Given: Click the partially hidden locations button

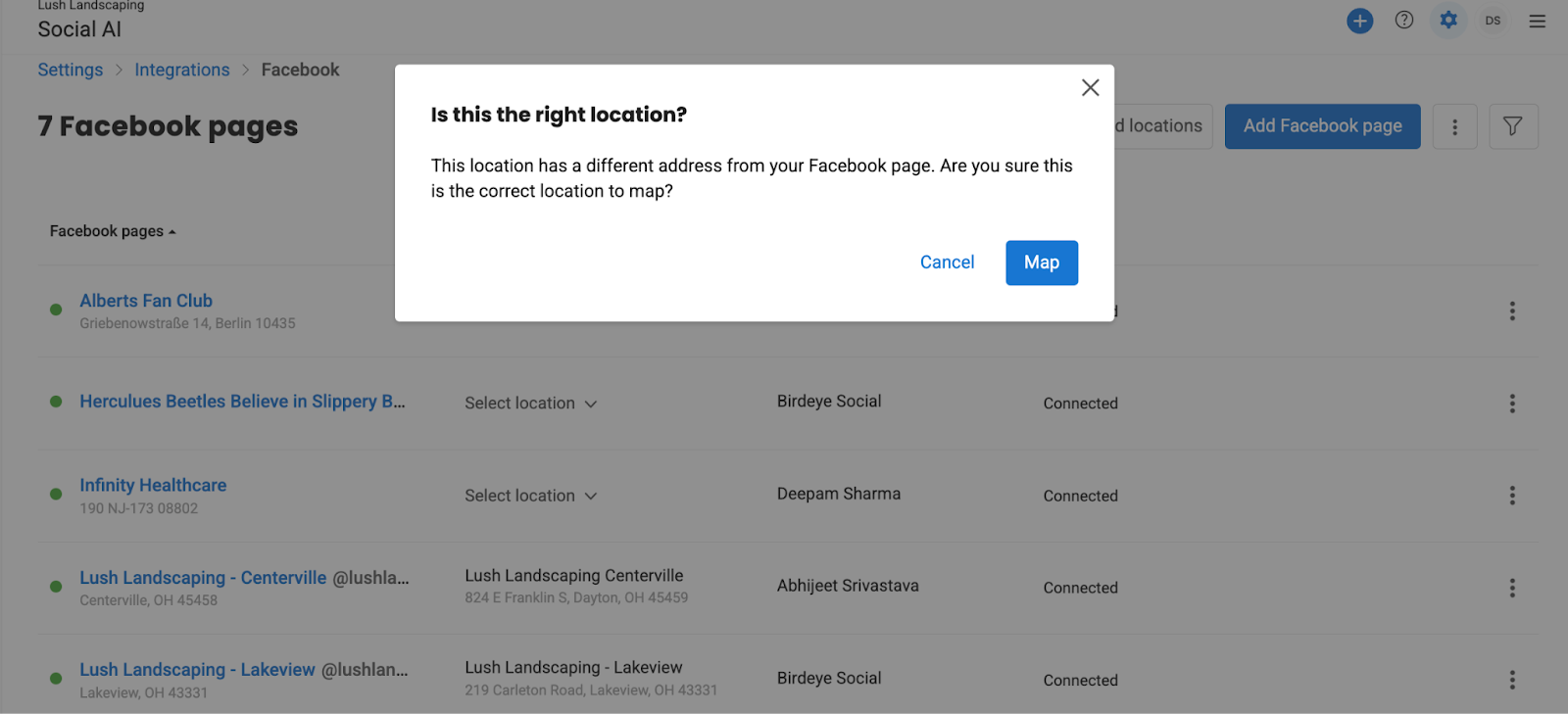Looking at the screenshot, I should pyautogui.click(x=1162, y=126).
